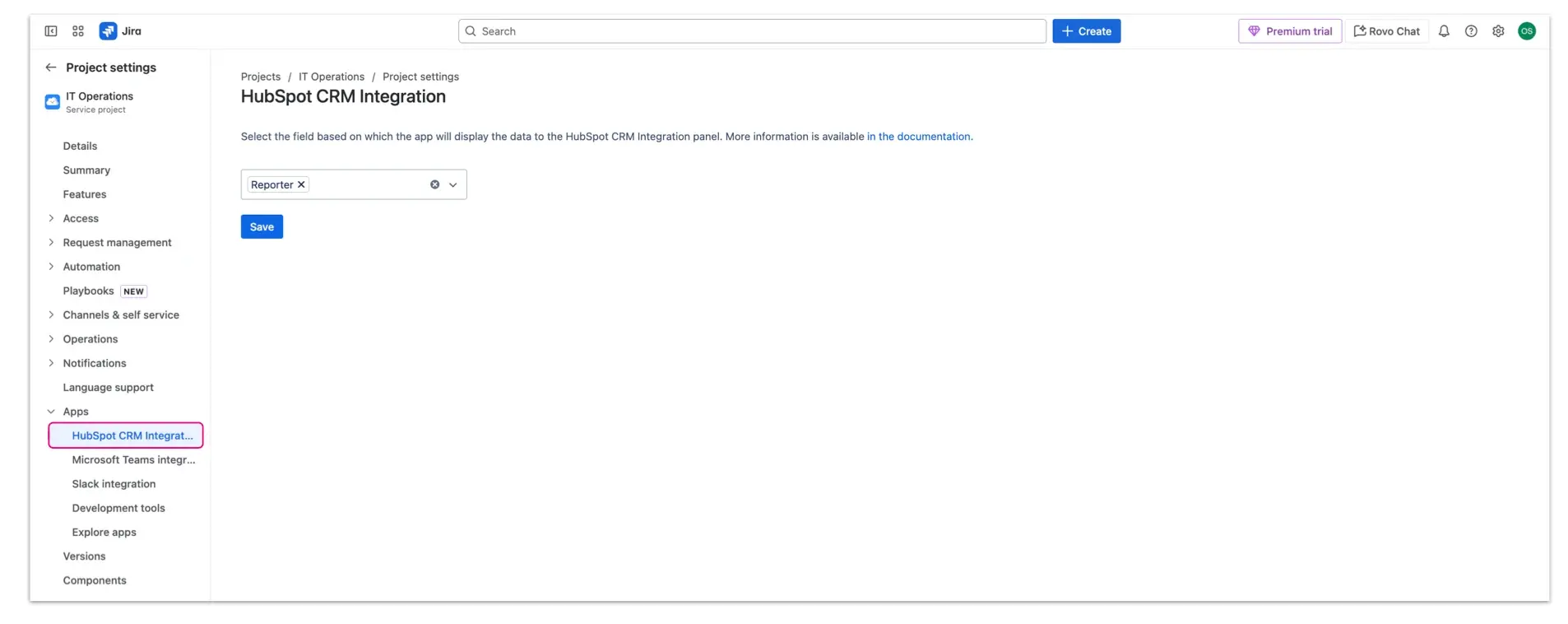Clear all selected fields in the dropdown
Screen dimensions: 1568x624
coord(434,184)
